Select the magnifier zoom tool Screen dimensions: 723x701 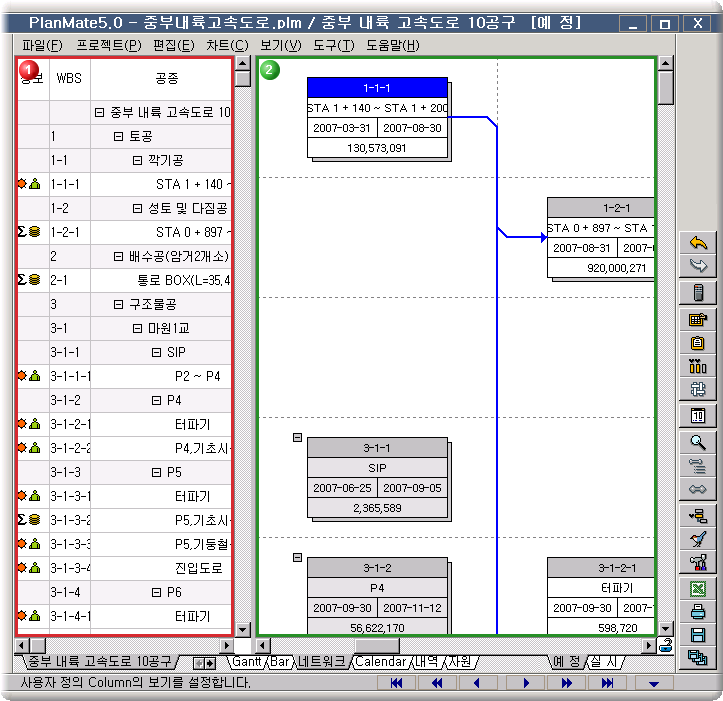698,442
